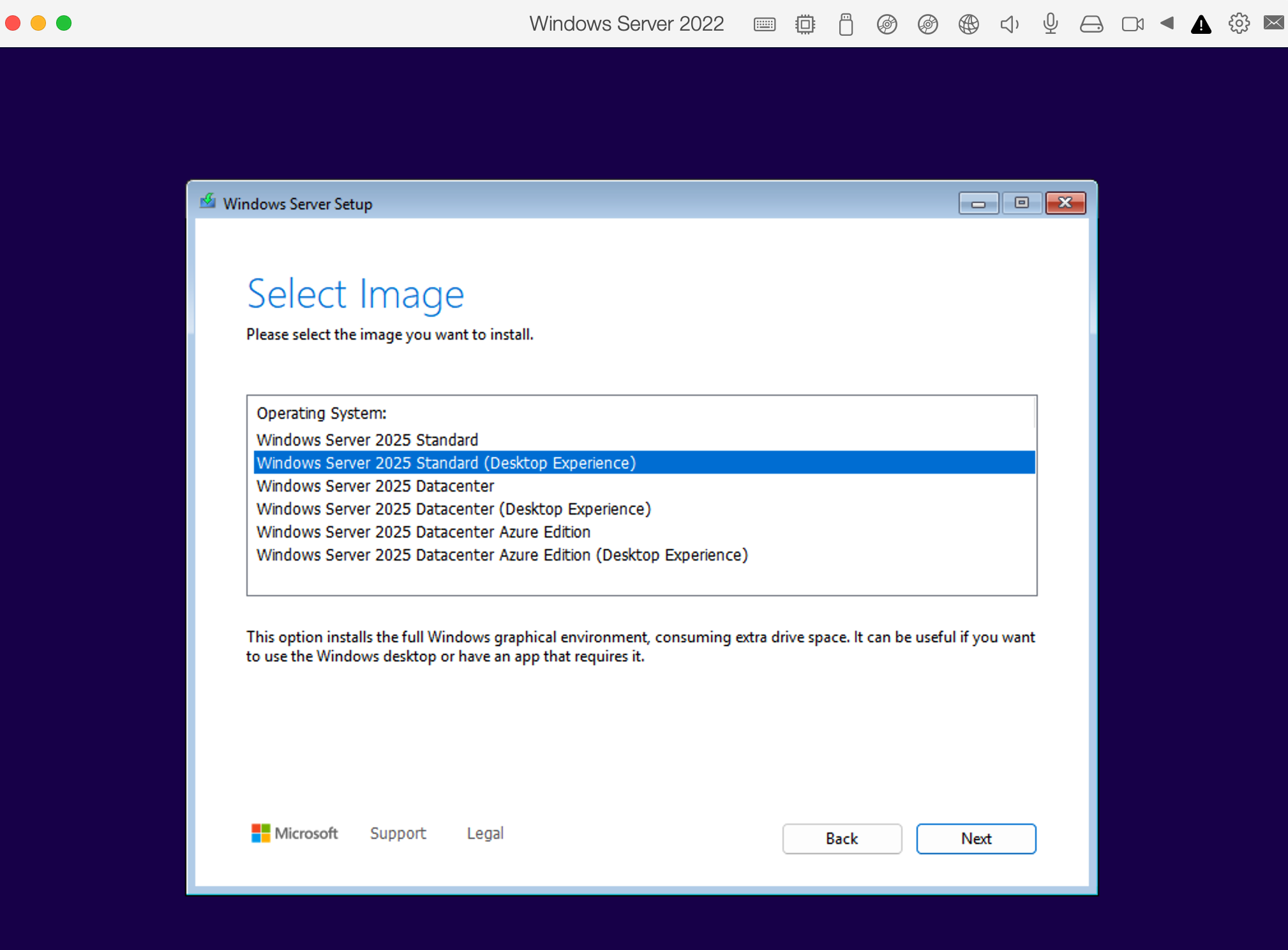The image size is (1288, 950).
Task: Click the black warning triangle icon
Action: [1201, 24]
